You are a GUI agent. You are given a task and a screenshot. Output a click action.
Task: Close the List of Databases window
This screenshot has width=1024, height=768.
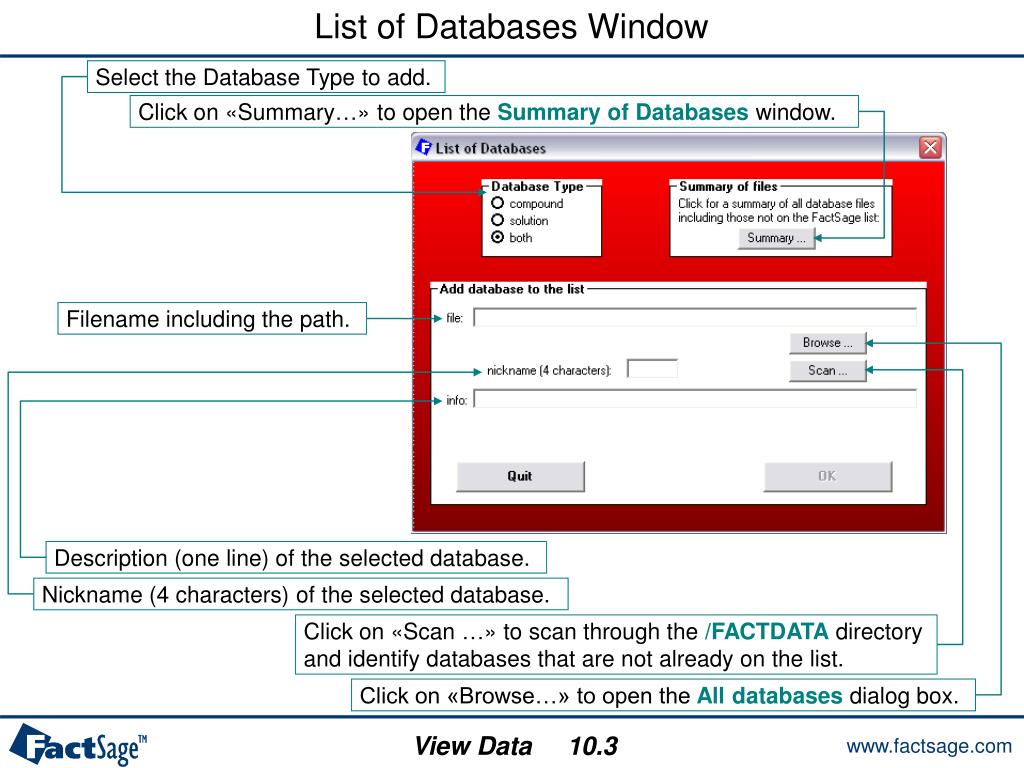click(930, 148)
